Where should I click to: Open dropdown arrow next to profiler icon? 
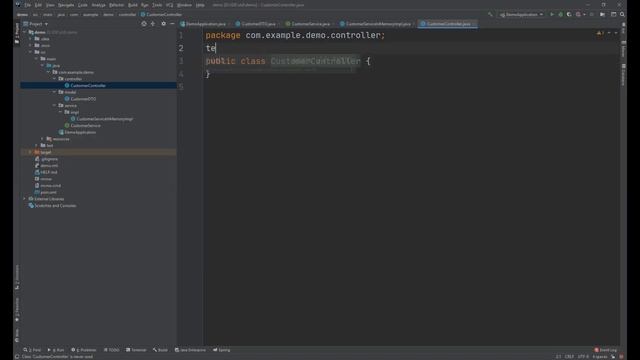tap(584, 14)
